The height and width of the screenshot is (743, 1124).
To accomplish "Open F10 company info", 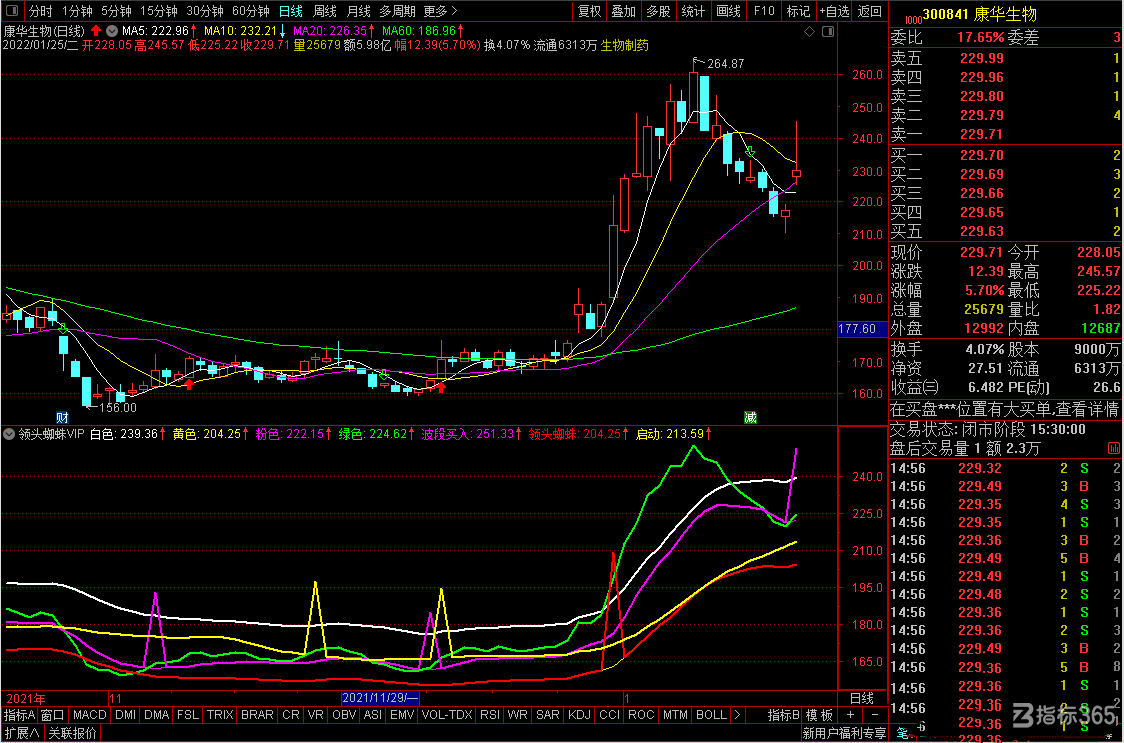I will [763, 11].
